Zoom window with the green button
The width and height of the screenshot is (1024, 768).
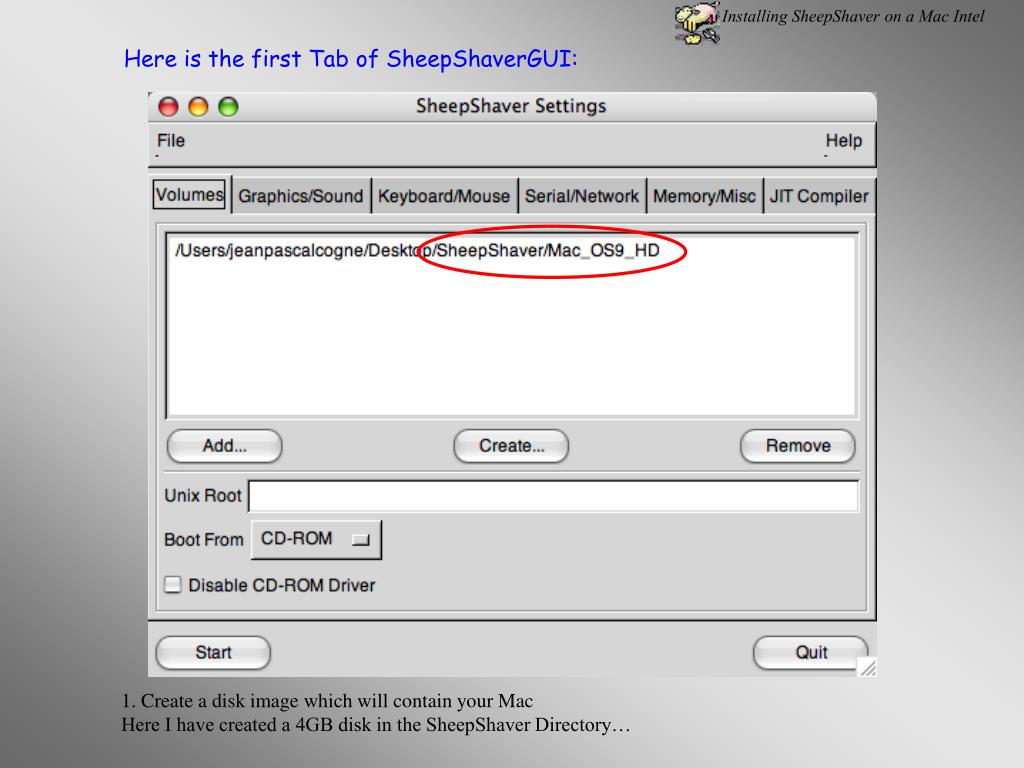(229, 106)
